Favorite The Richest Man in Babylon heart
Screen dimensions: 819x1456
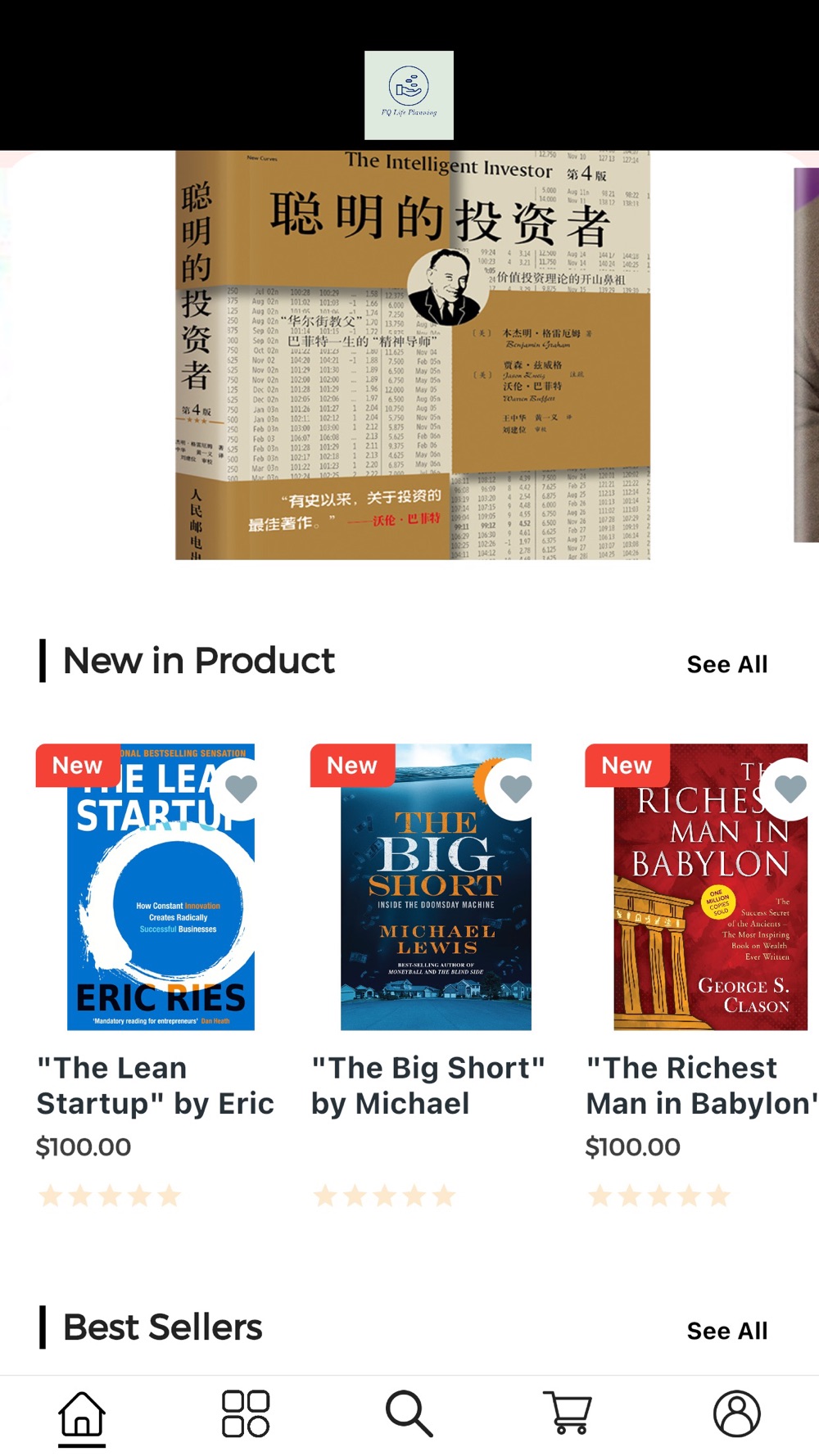[790, 788]
